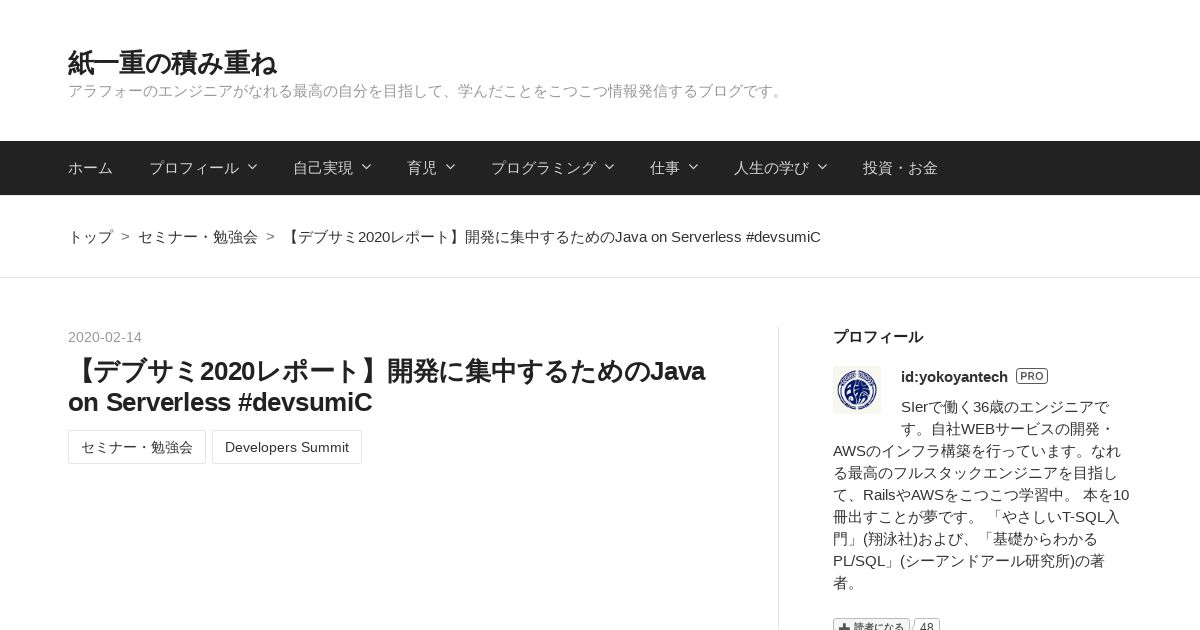Expand the 人生の学び dropdown chevron
Screen dimensions: 1200x630
(x=822, y=167)
